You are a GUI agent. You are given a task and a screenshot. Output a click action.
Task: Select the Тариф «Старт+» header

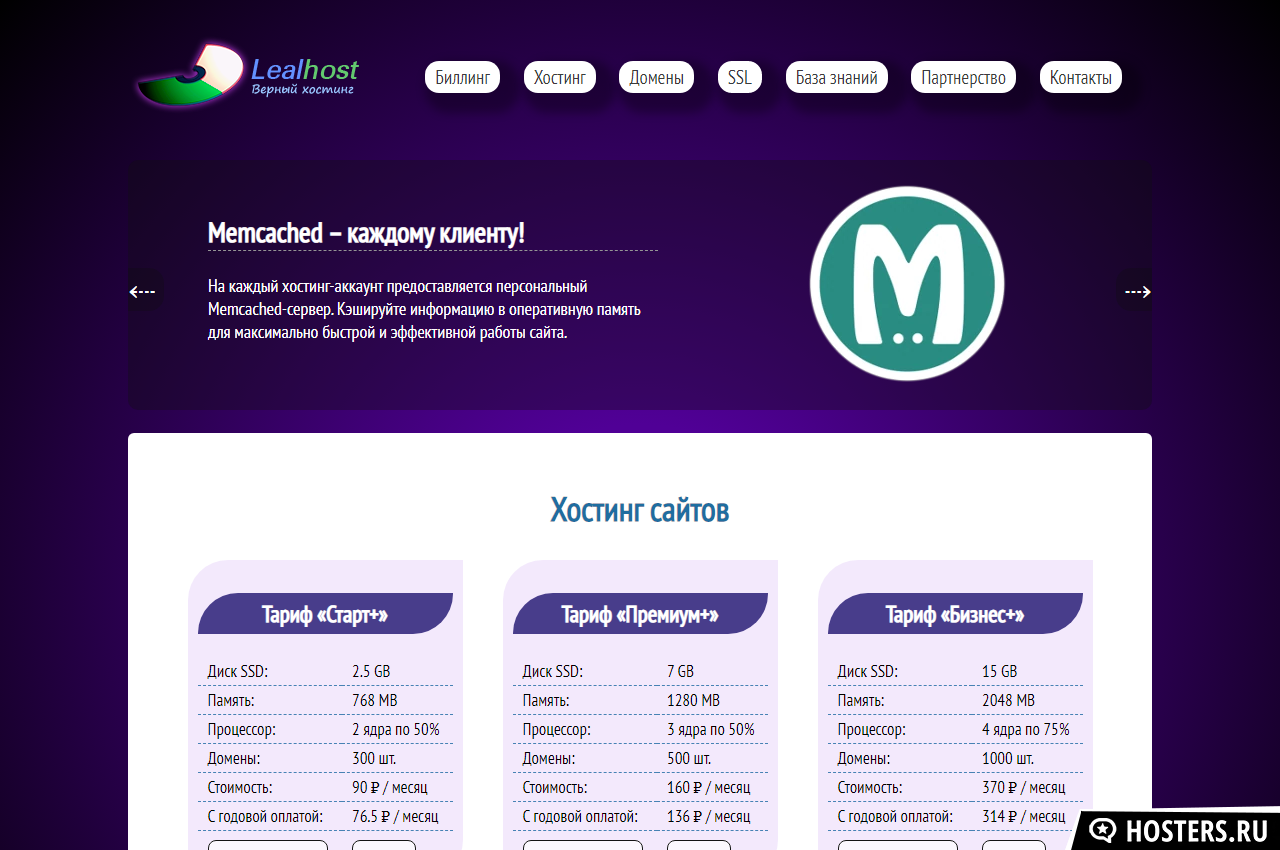click(325, 614)
